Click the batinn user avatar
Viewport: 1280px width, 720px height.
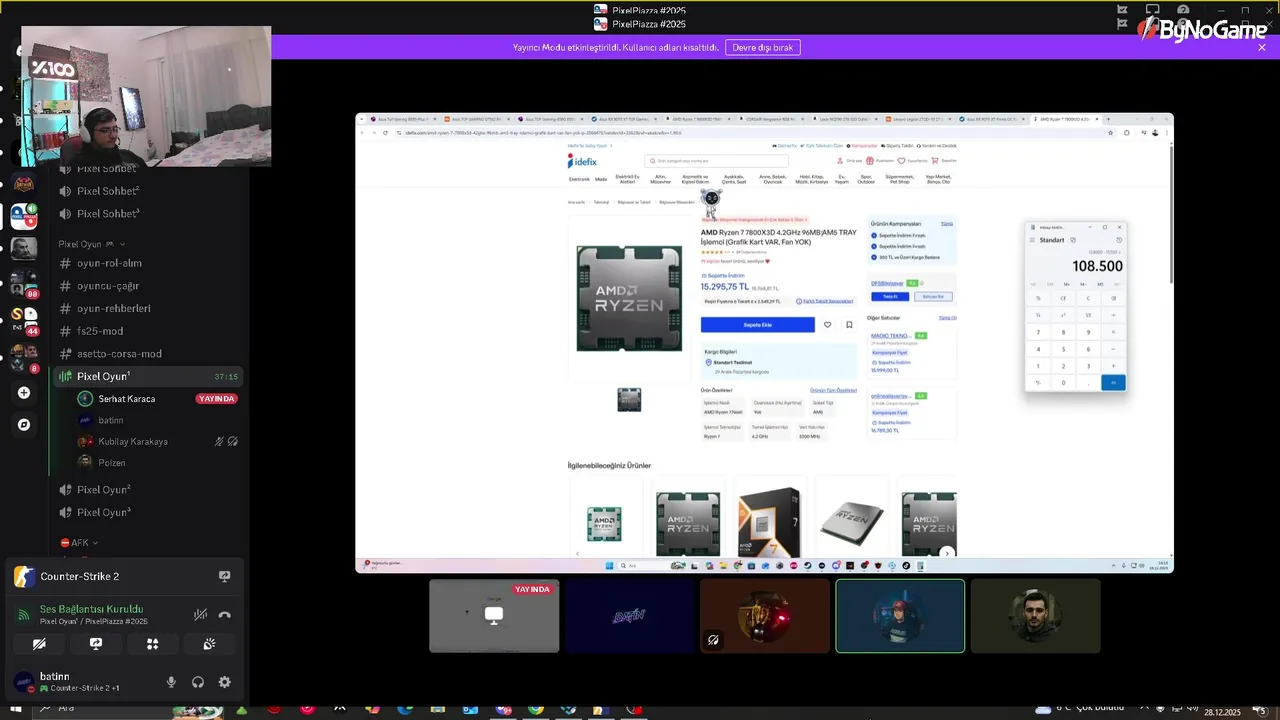click(x=24, y=682)
